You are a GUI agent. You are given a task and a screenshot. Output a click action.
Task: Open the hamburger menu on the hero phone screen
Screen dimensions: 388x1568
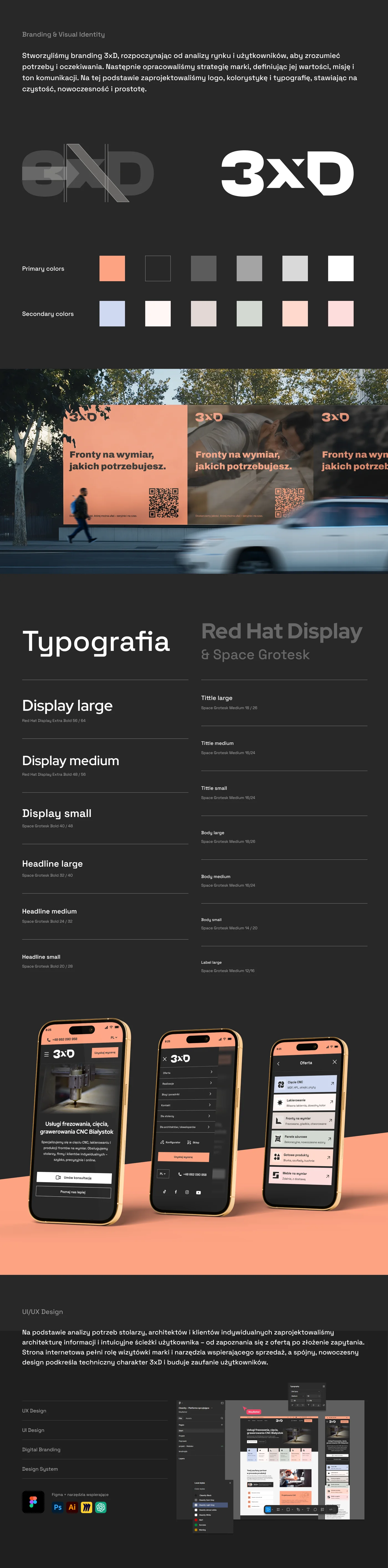(46, 1054)
